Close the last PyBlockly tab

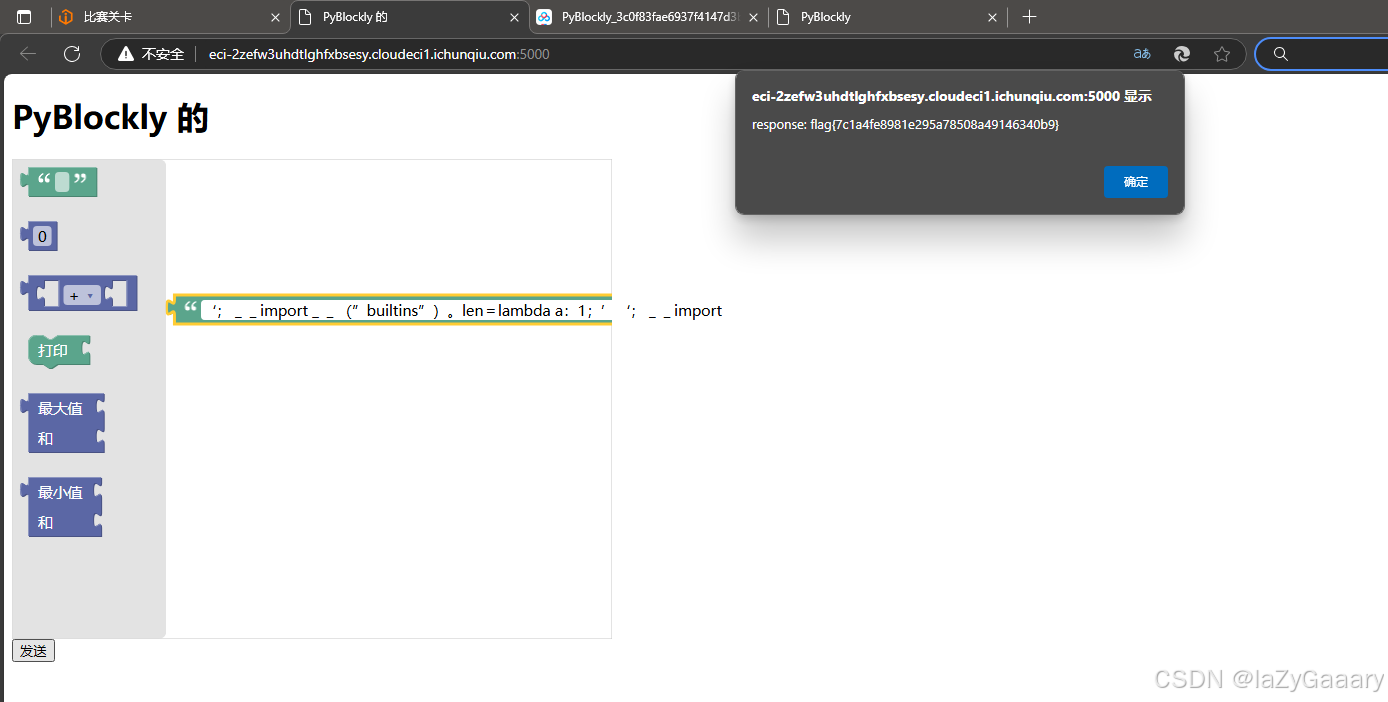point(992,17)
